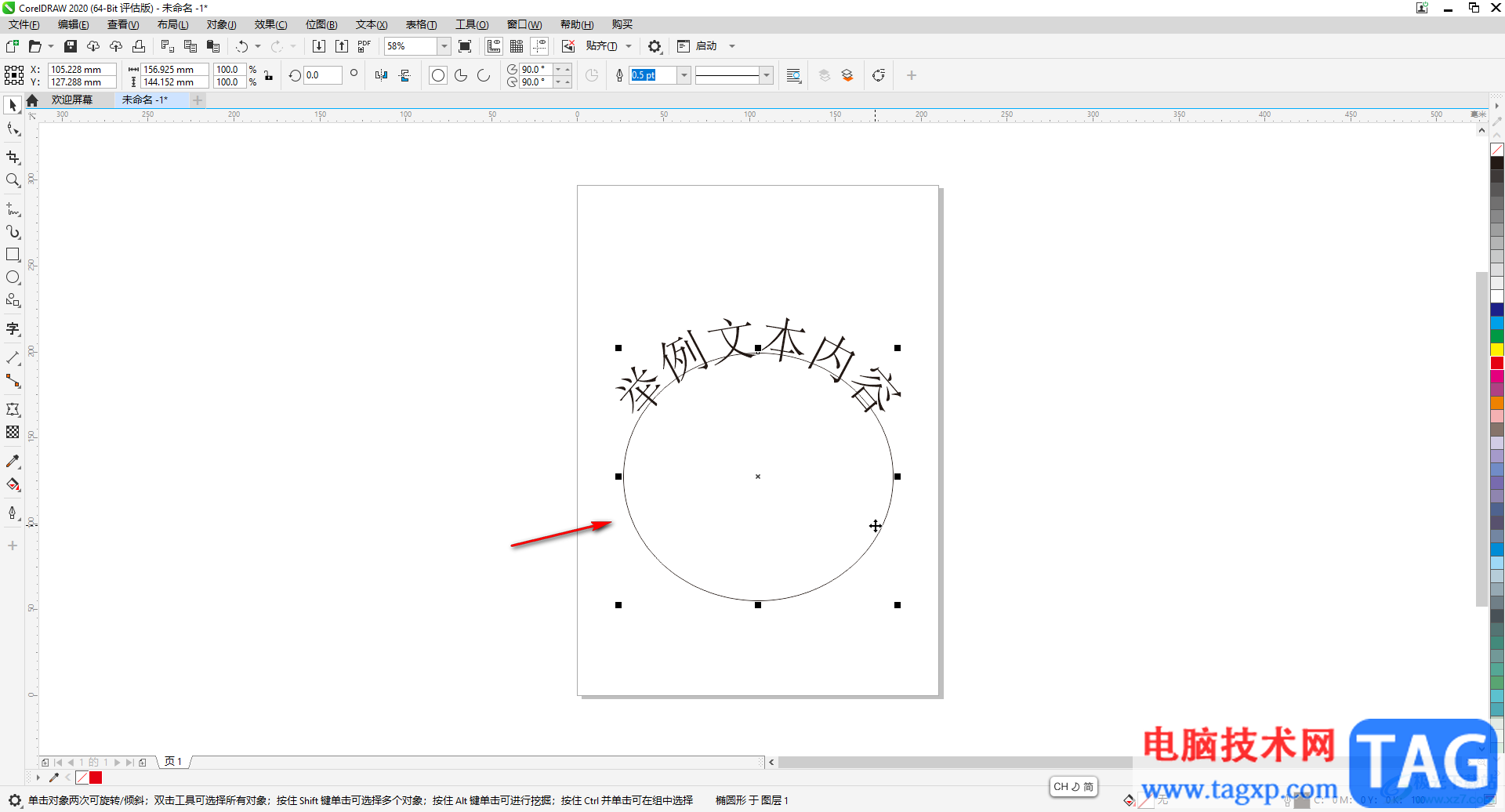
Task: Pick the yellow color swatch in palette
Action: (x=1496, y=349)
